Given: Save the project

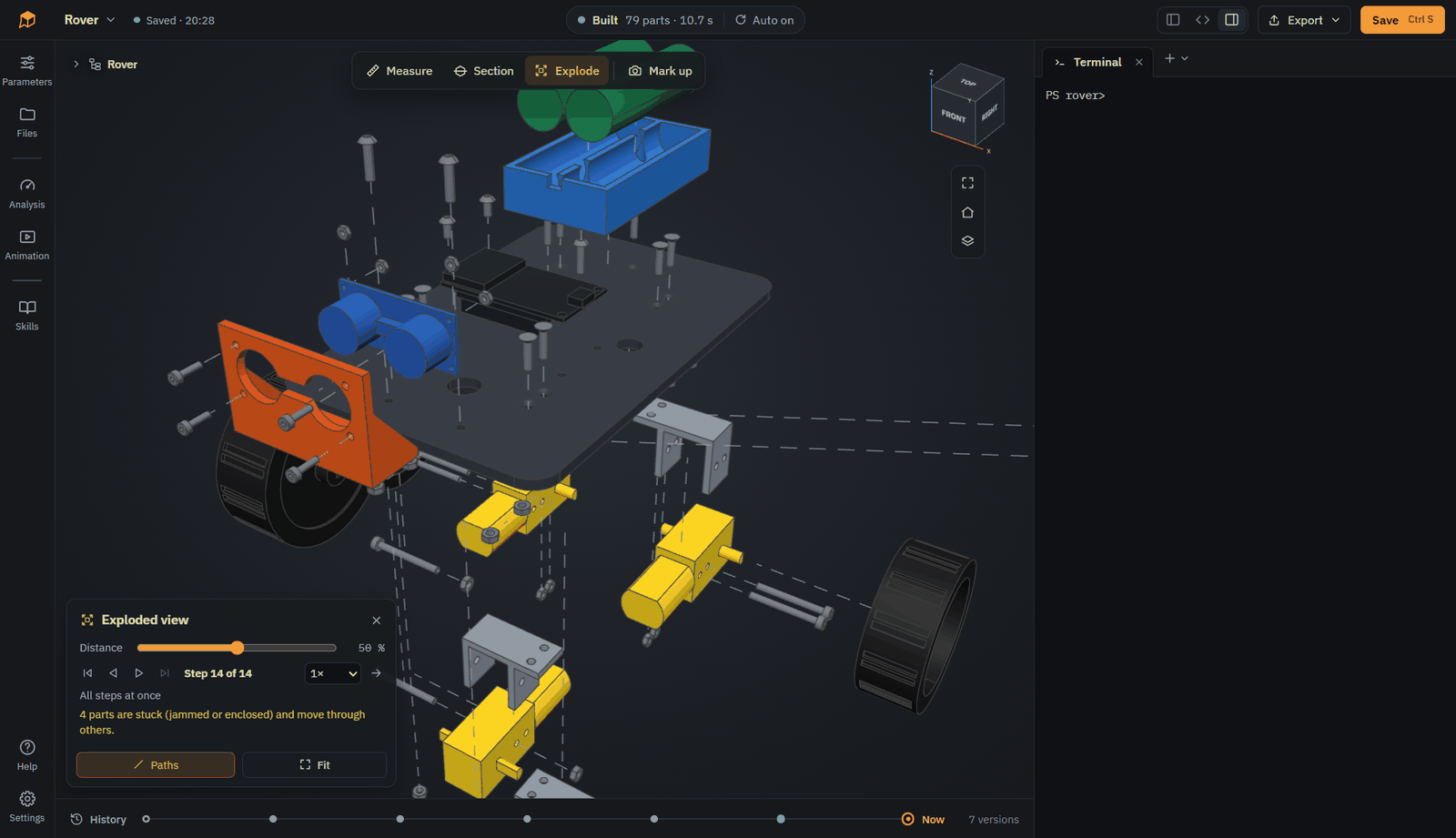Looking at the screenshot, I should coord(1402,20).
